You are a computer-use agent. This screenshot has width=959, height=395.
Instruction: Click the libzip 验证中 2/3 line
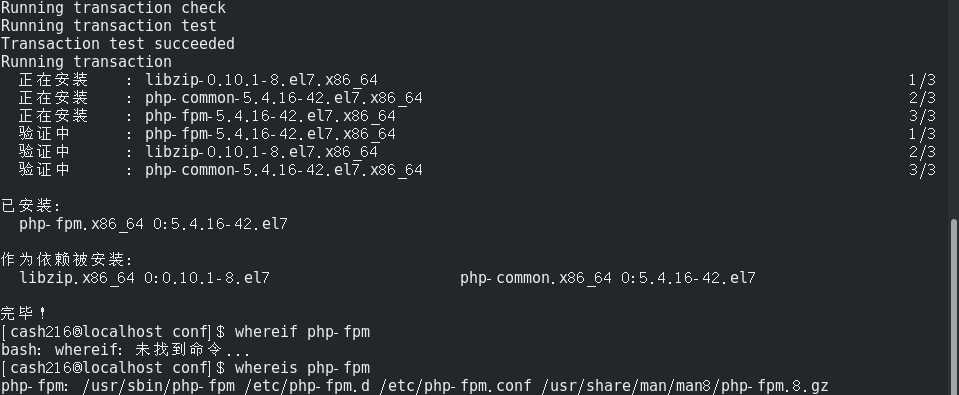(x=477, y=152)
